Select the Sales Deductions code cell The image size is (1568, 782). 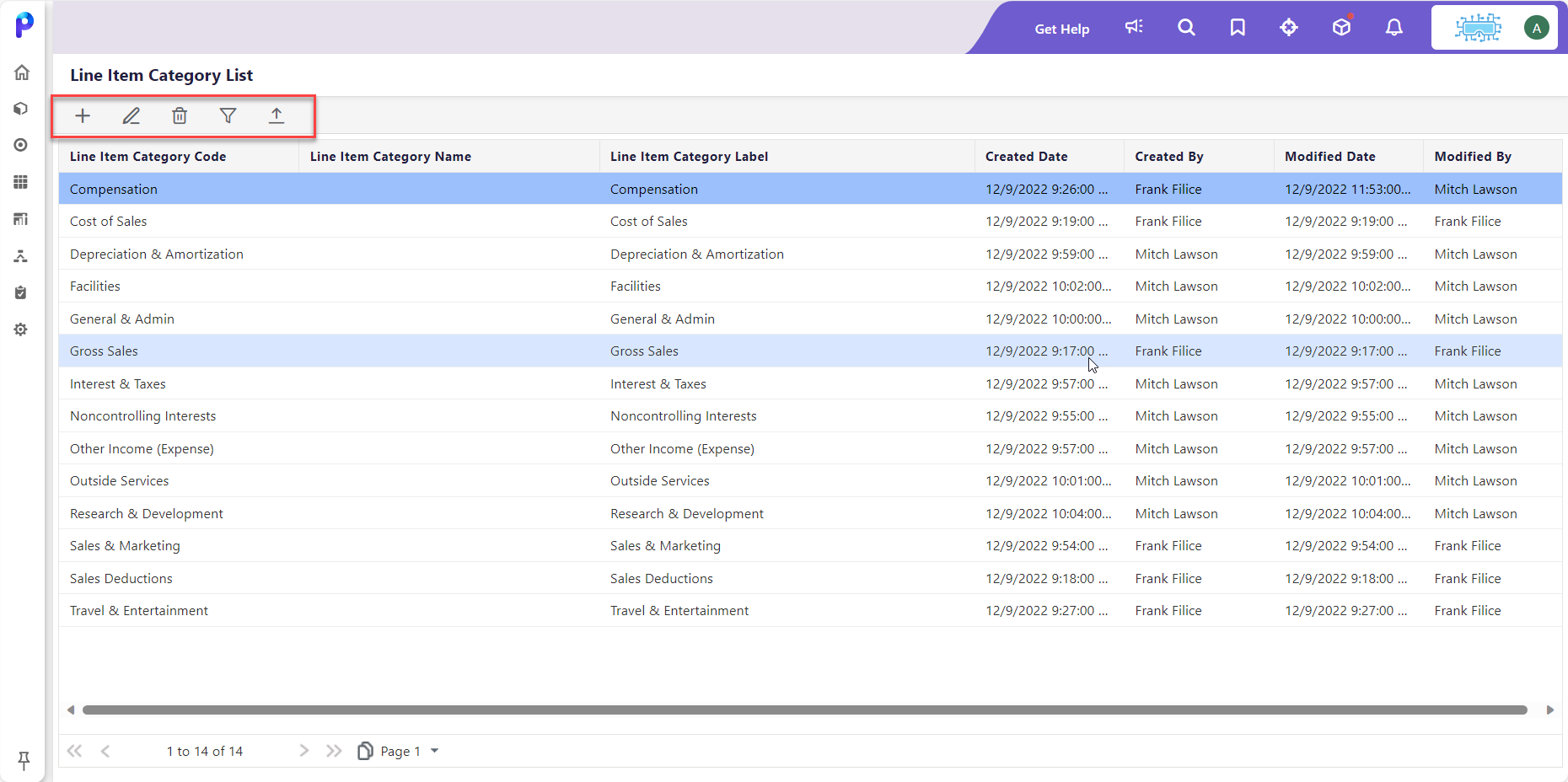coord(179,579)
